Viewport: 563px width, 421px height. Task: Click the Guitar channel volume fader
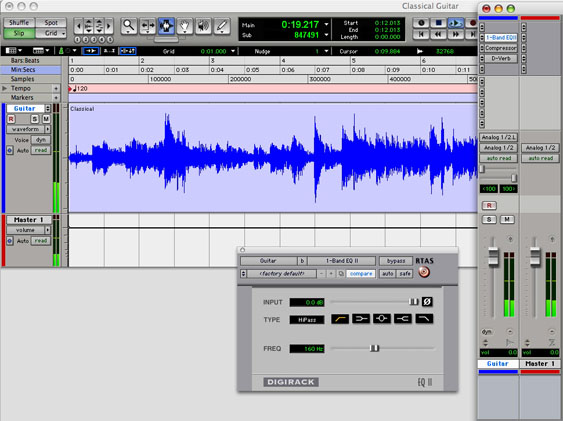(x=493, y=257)
